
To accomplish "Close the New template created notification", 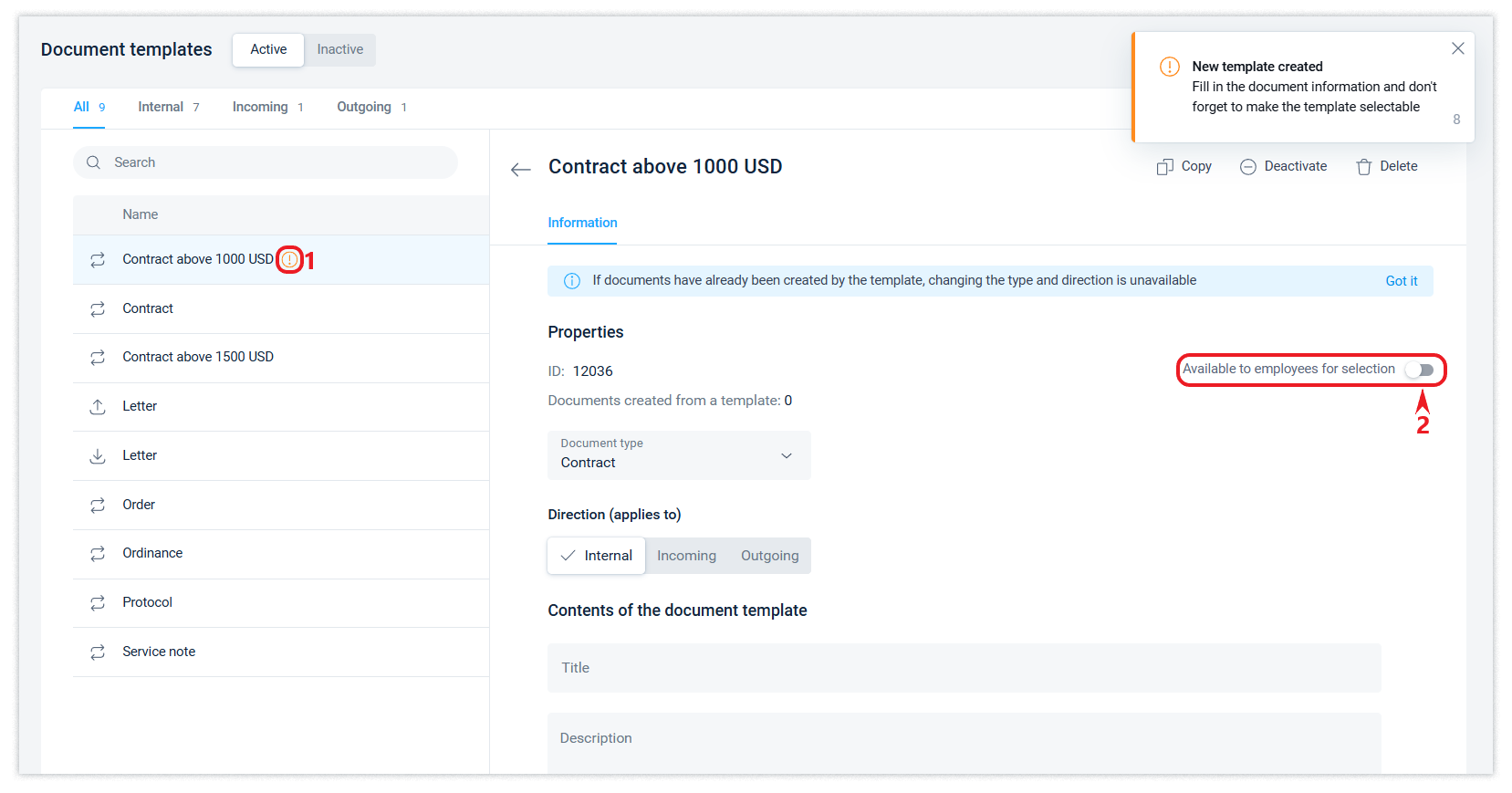I will coord(1457,49).
